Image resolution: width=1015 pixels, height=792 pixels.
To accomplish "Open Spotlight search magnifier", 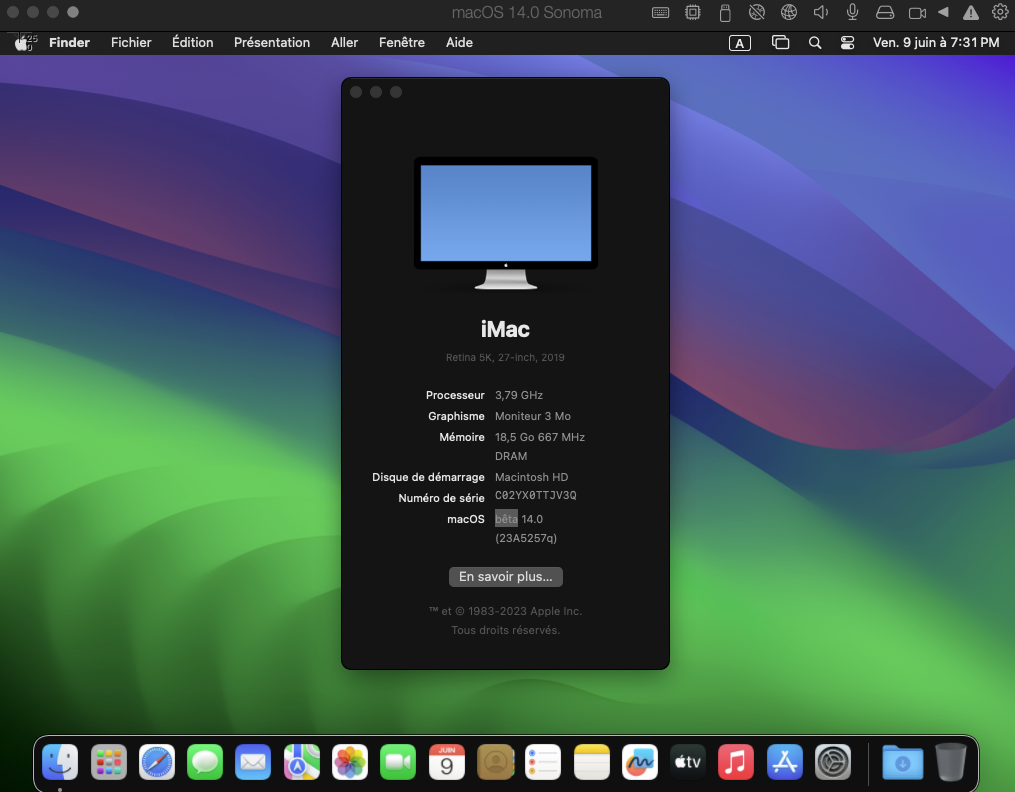I will [815, 43].
